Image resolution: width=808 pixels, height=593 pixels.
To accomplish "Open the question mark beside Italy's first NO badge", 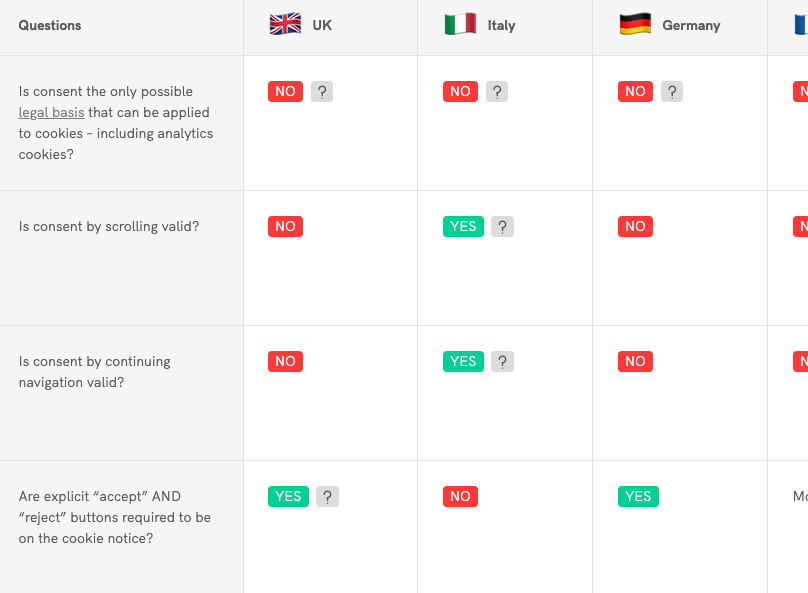I will tap(497, 91).
